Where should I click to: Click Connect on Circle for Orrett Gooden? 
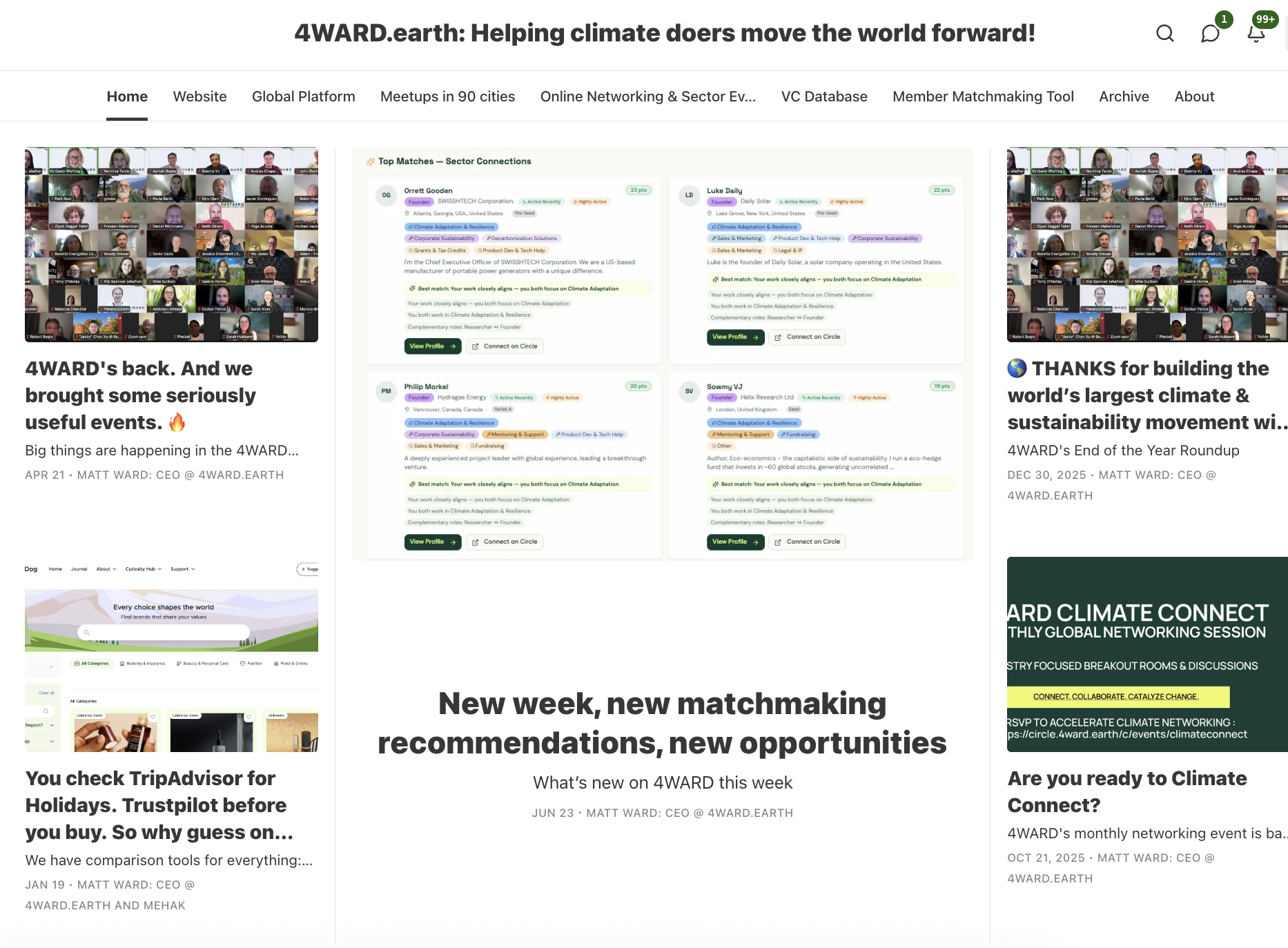(x=505, y=346)
